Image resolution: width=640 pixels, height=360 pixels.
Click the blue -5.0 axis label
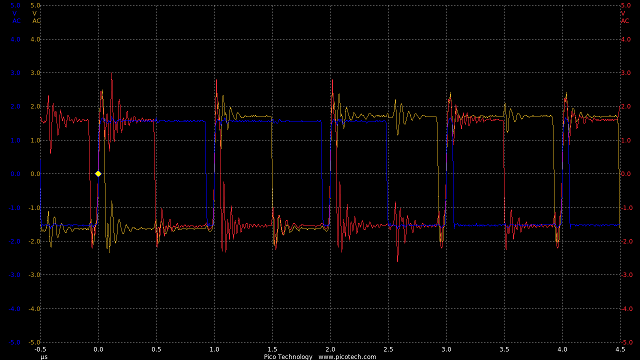tap(14, 342)
